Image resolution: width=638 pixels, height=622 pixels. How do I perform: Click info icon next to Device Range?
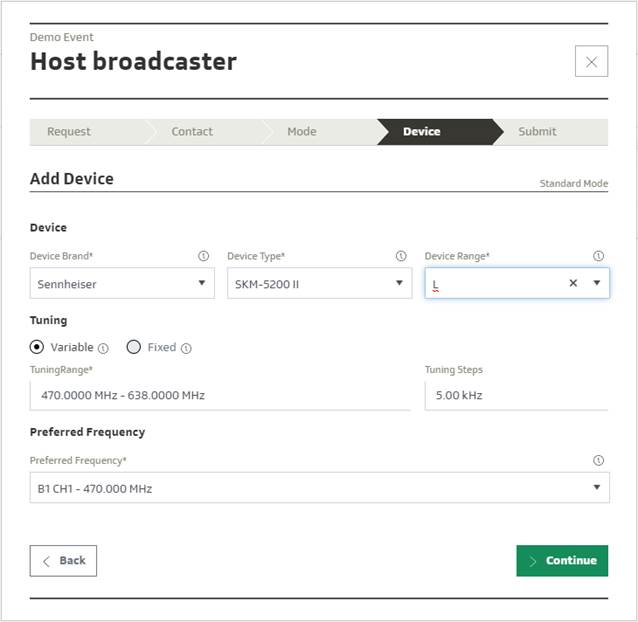(x=598, y=256)
